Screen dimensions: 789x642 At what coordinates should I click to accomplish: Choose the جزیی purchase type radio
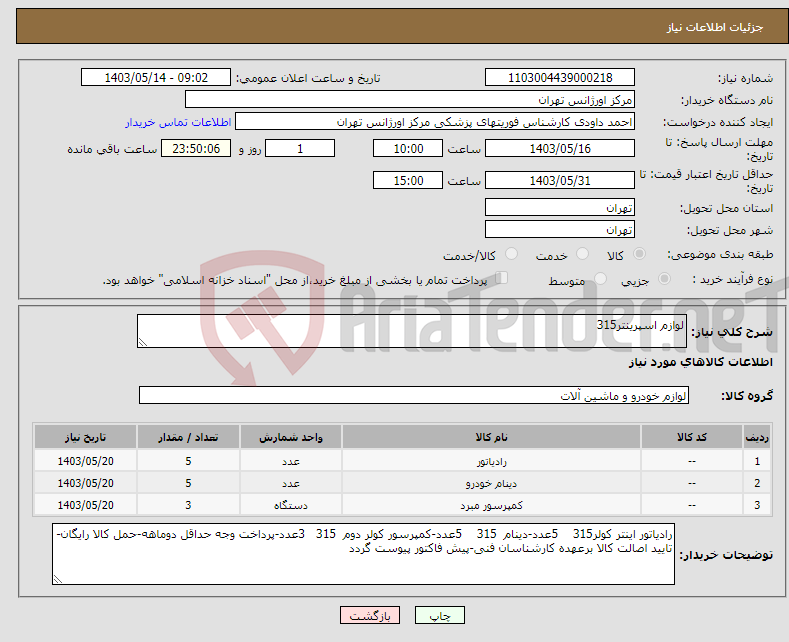click(x=664, y=278)
